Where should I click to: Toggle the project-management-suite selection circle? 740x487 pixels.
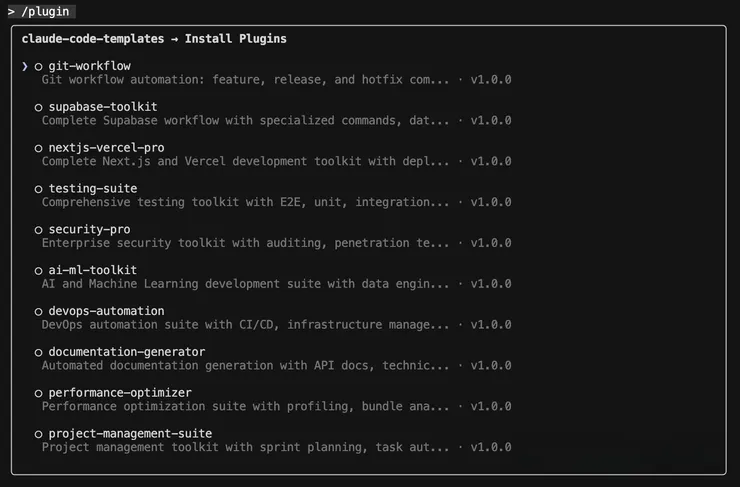[39, 434]
